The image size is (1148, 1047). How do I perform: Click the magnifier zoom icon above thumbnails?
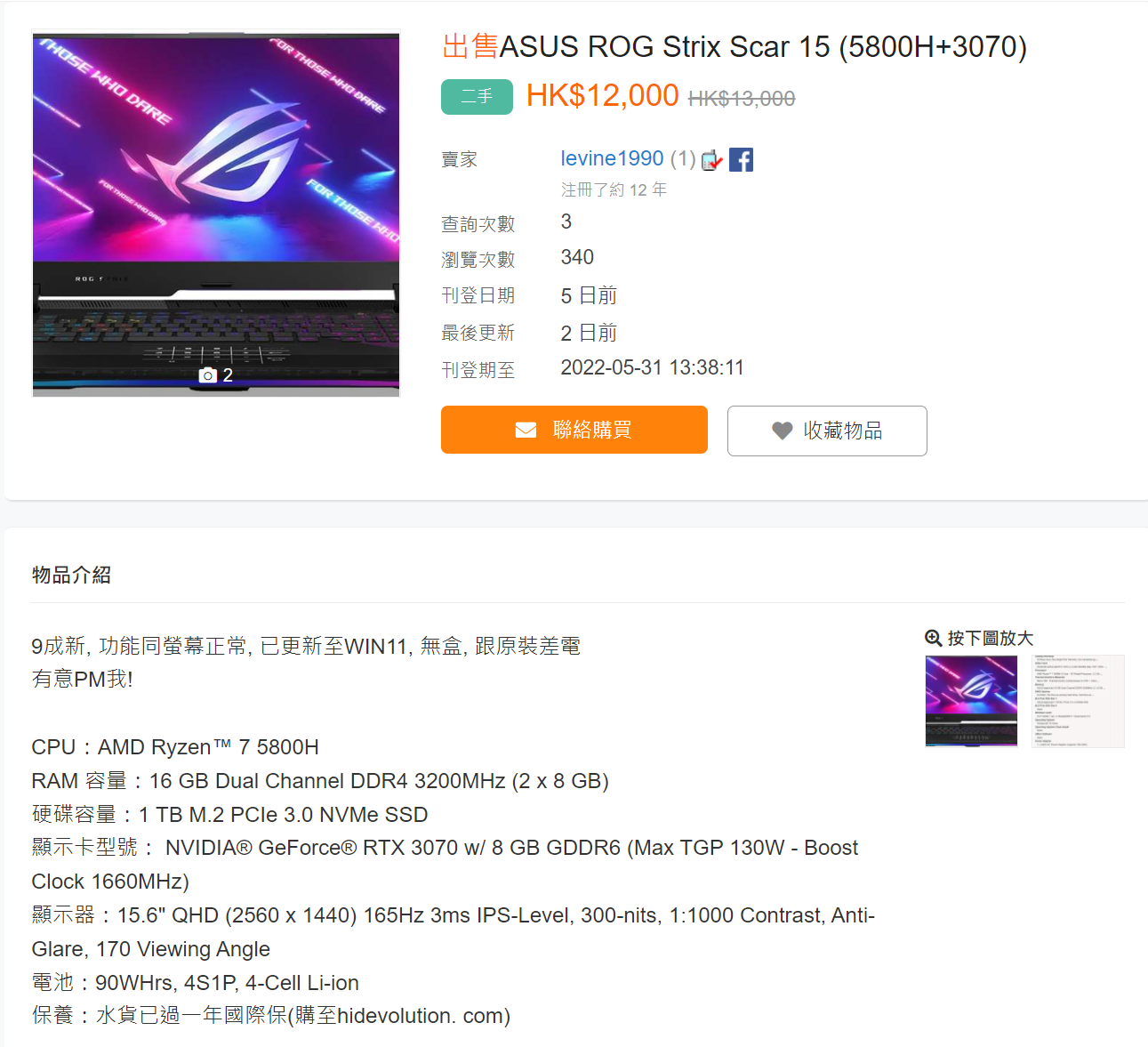[x=933, y=638]
